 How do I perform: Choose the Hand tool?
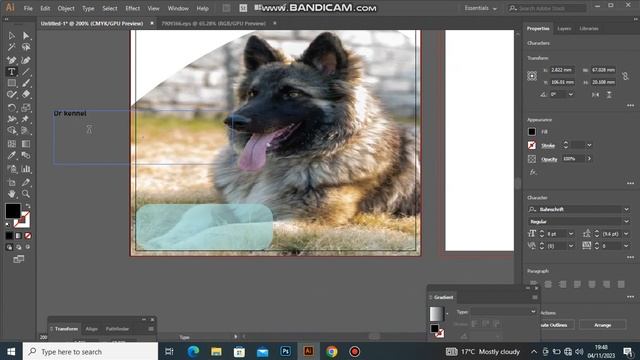click(11, 194)
